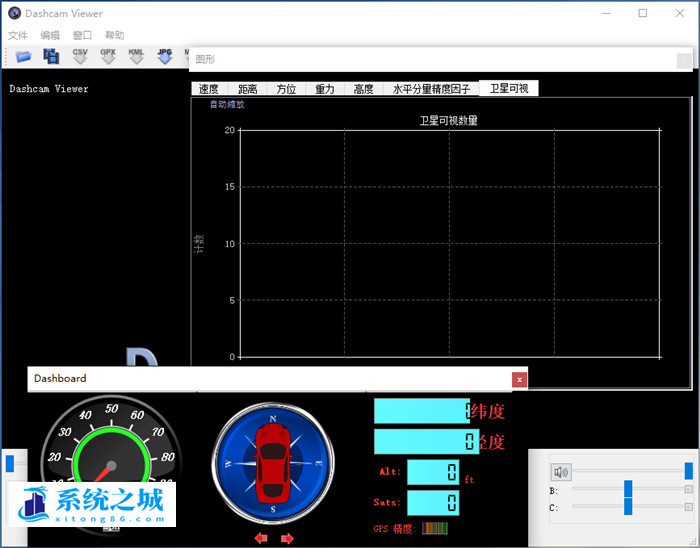Click the 纬度 latitude readout field

(422, 411)
